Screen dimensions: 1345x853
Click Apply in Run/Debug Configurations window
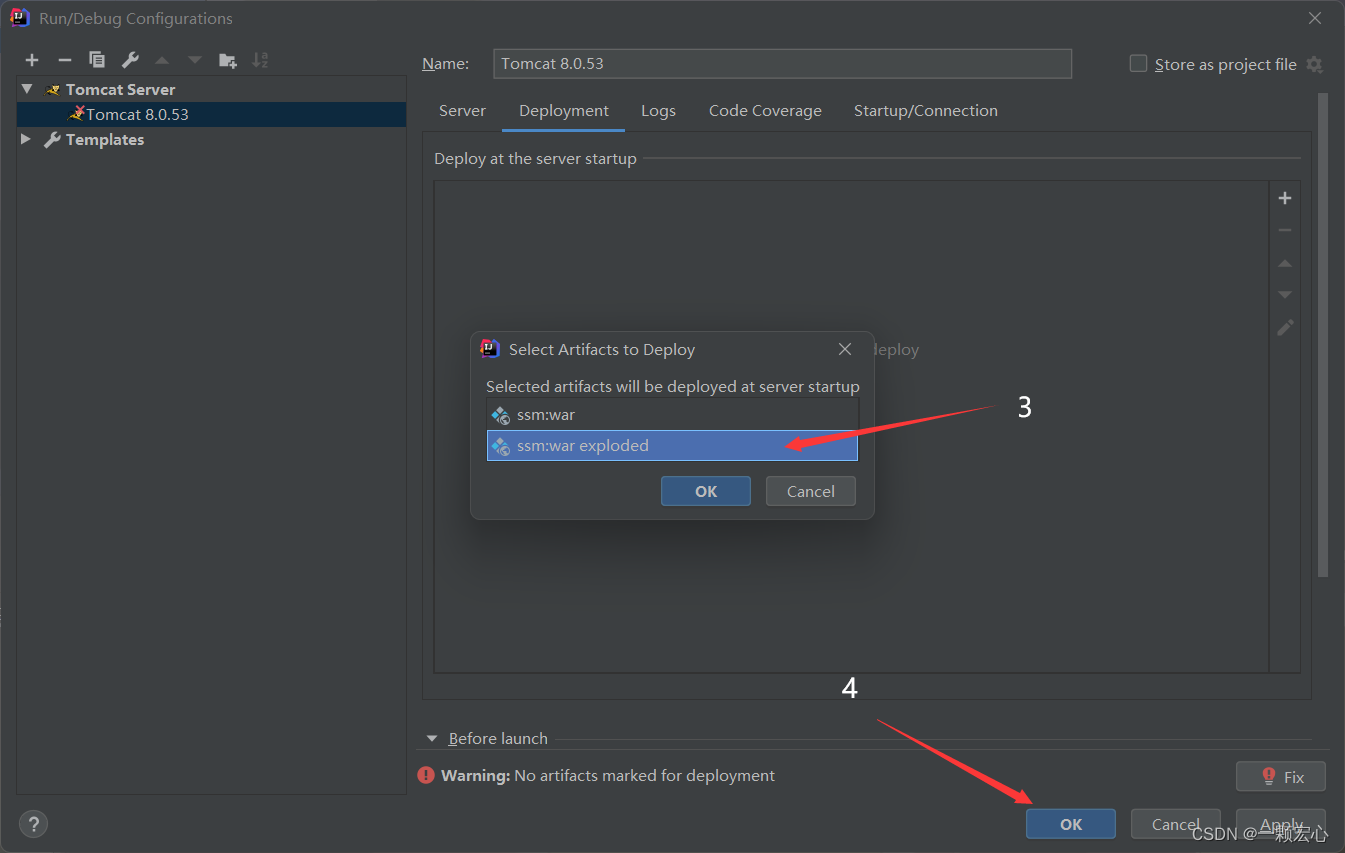(1281, 824)
